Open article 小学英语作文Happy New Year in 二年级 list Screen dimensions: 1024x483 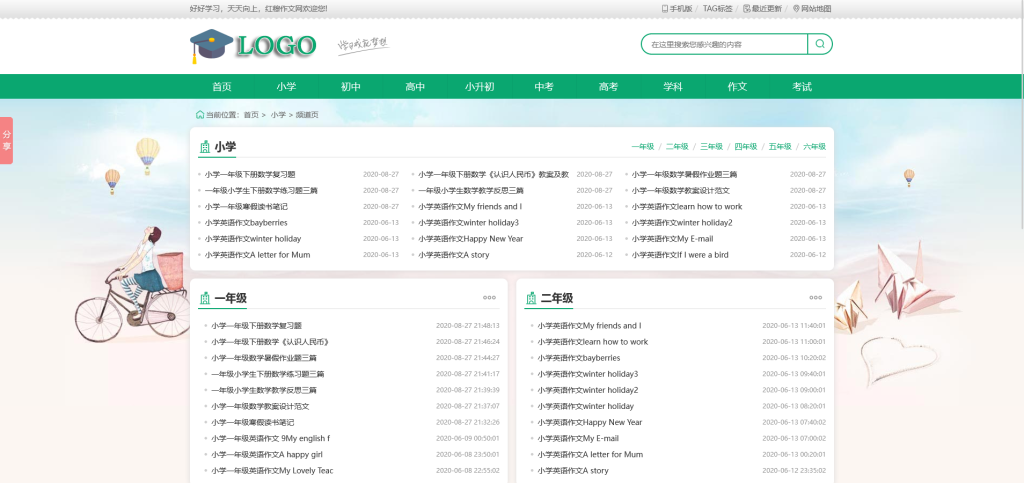tap(590, 422)
